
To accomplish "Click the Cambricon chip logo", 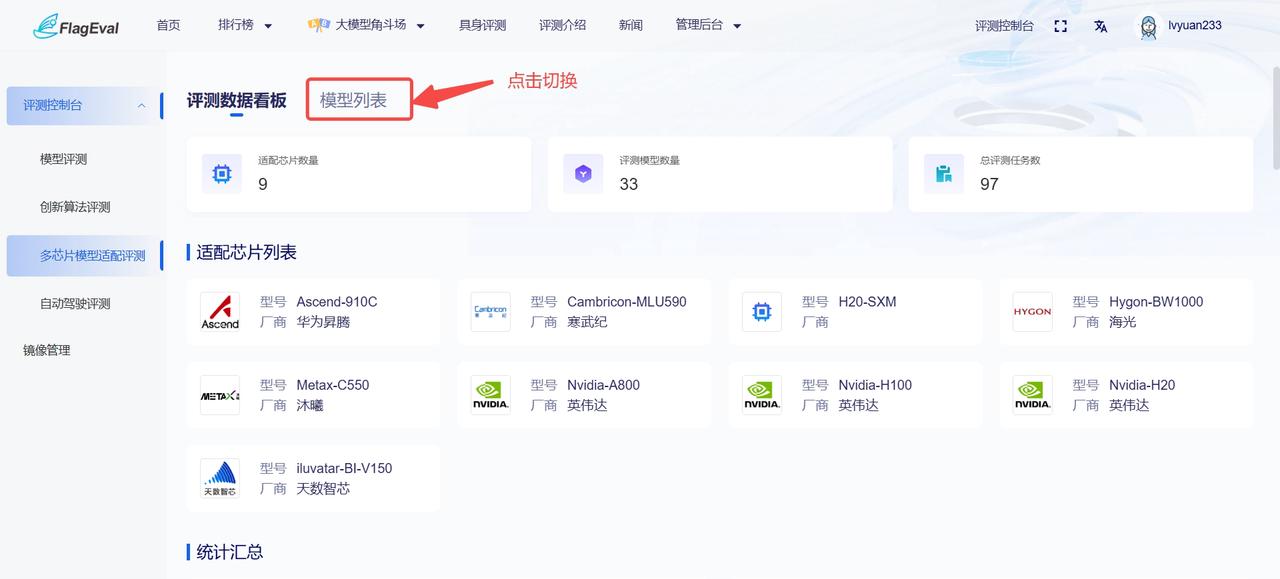I will click(x=491, y=312).
